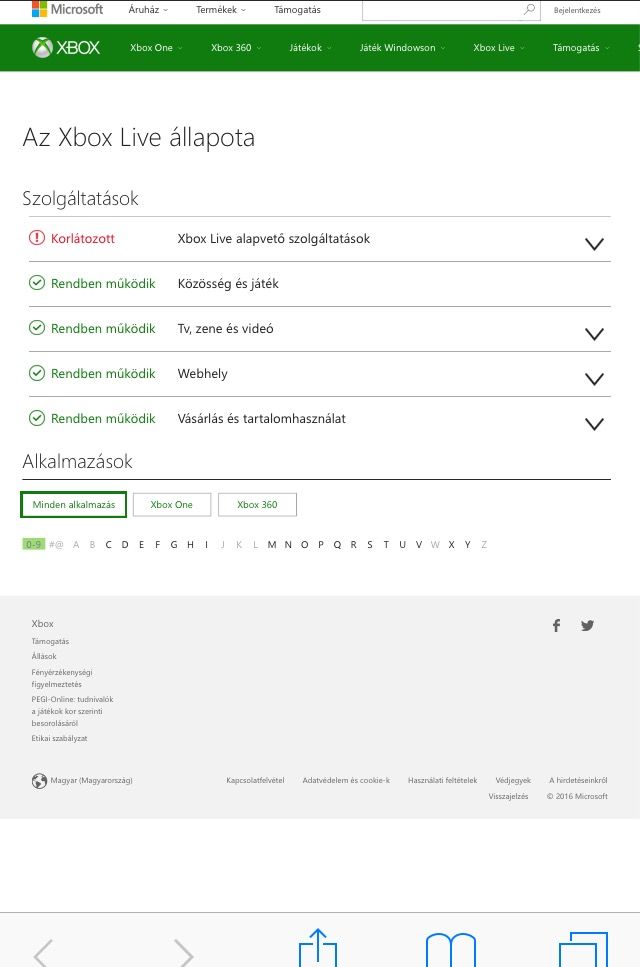Open the Xbox Live navigation menu
The height and width of the screenshot is (967, 640).
498,48
